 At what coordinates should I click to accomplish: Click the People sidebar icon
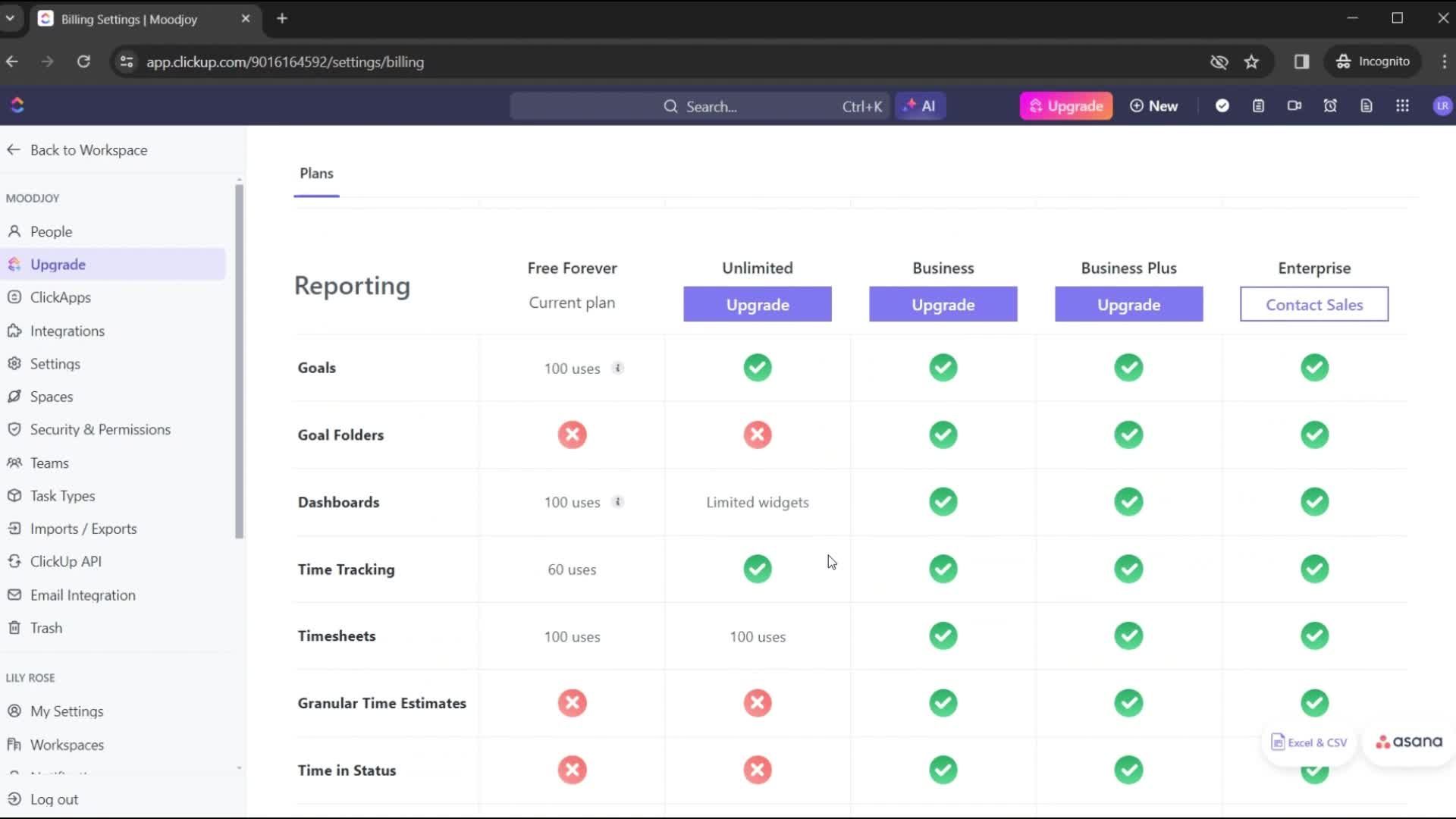(14, 231)
